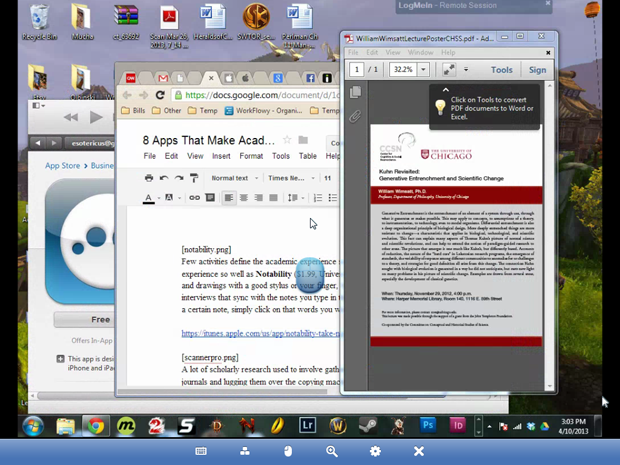
Task: Open the Scan Mar 26 PDF desktop file
Action: (169, 26)
